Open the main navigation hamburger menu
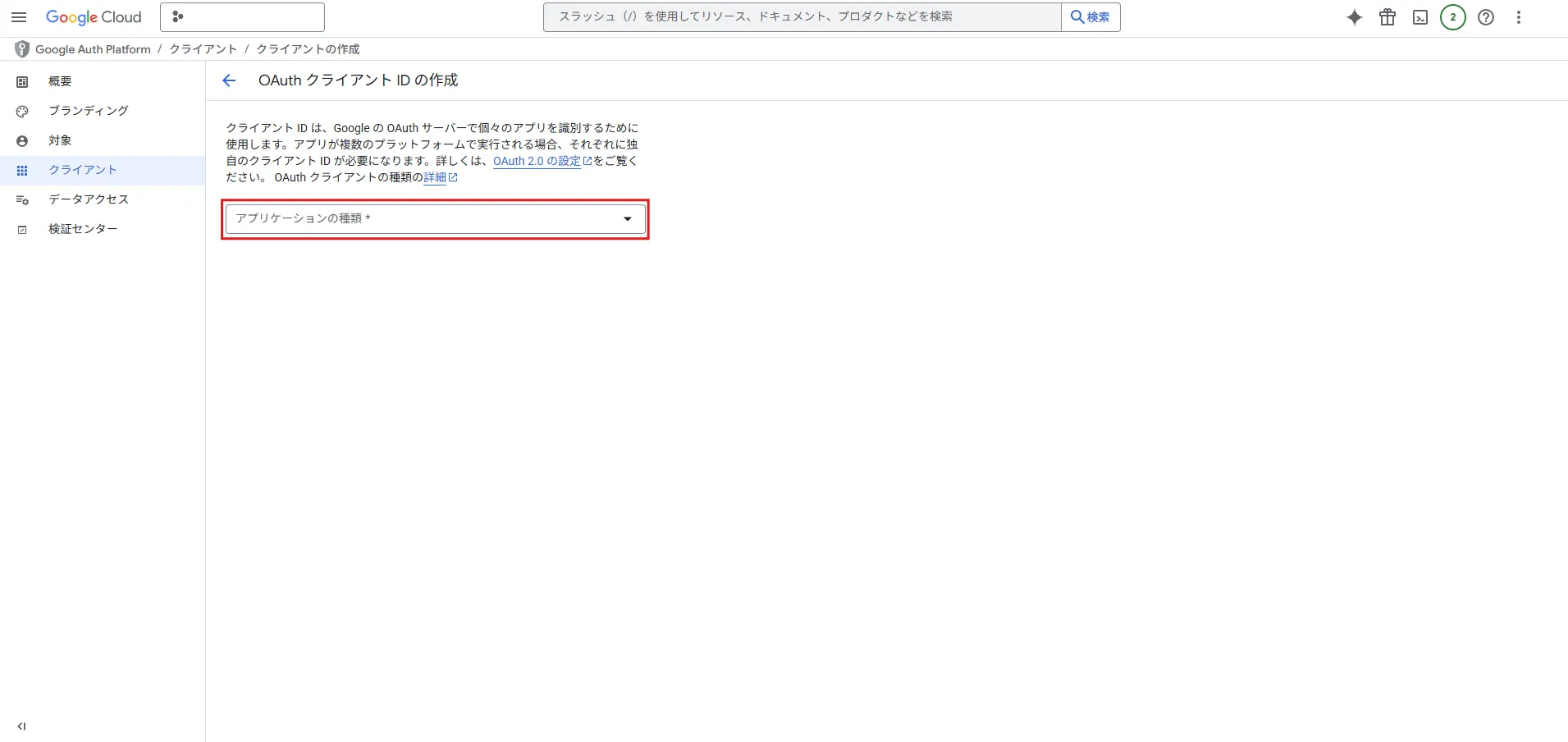The width and height of the screenshot is (1568, 742). click(x=19, y=17)
